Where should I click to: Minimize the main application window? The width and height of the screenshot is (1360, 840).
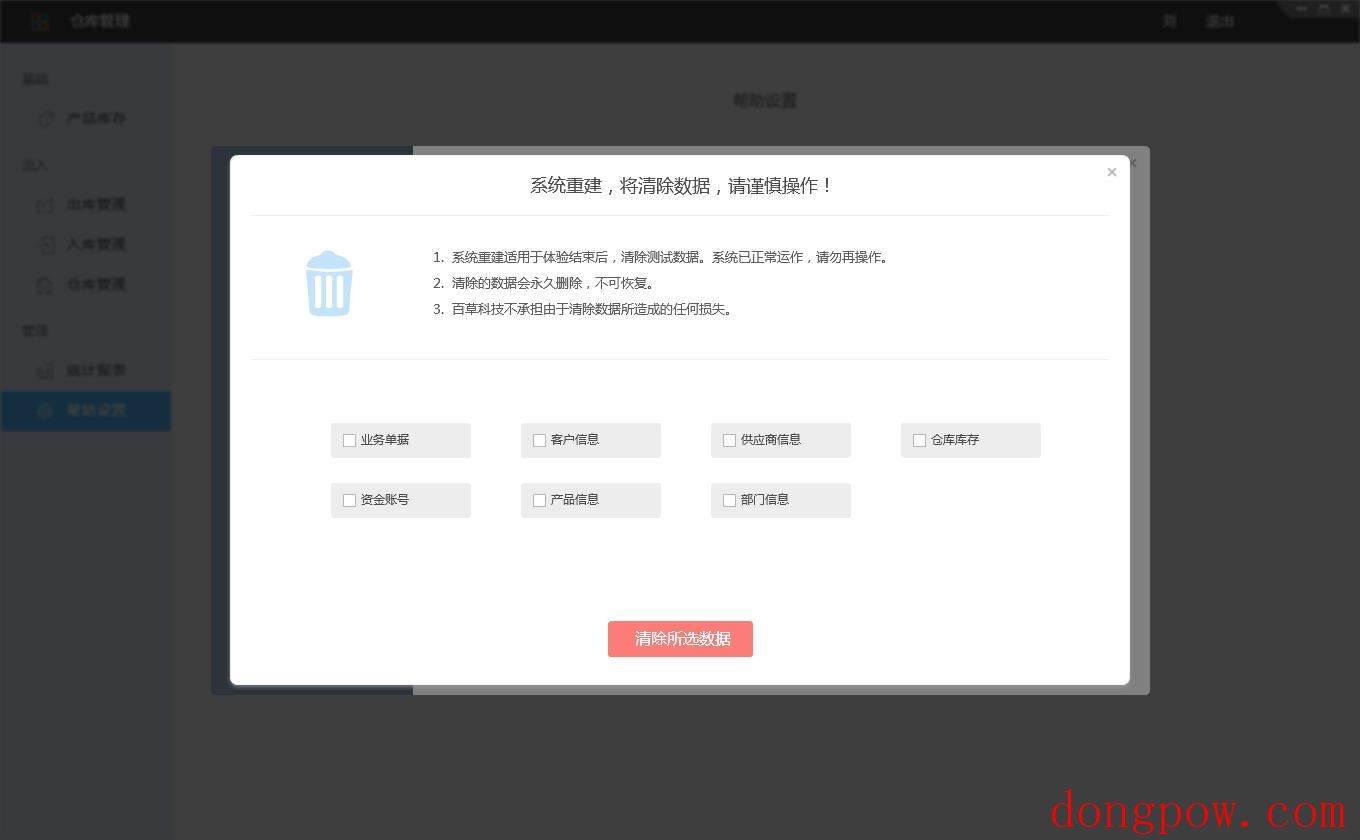1301,8
